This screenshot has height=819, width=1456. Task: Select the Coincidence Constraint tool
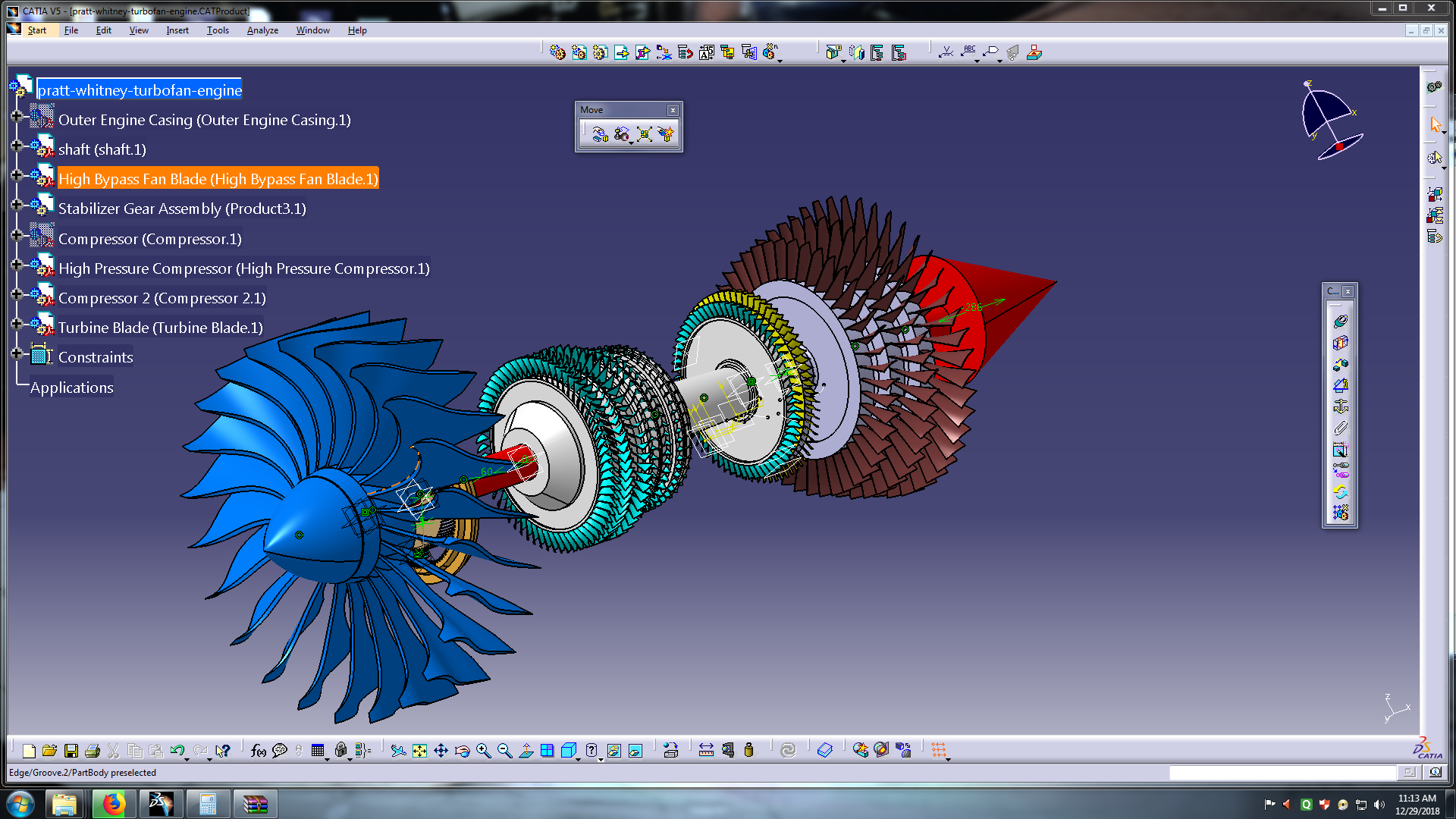1340,322
